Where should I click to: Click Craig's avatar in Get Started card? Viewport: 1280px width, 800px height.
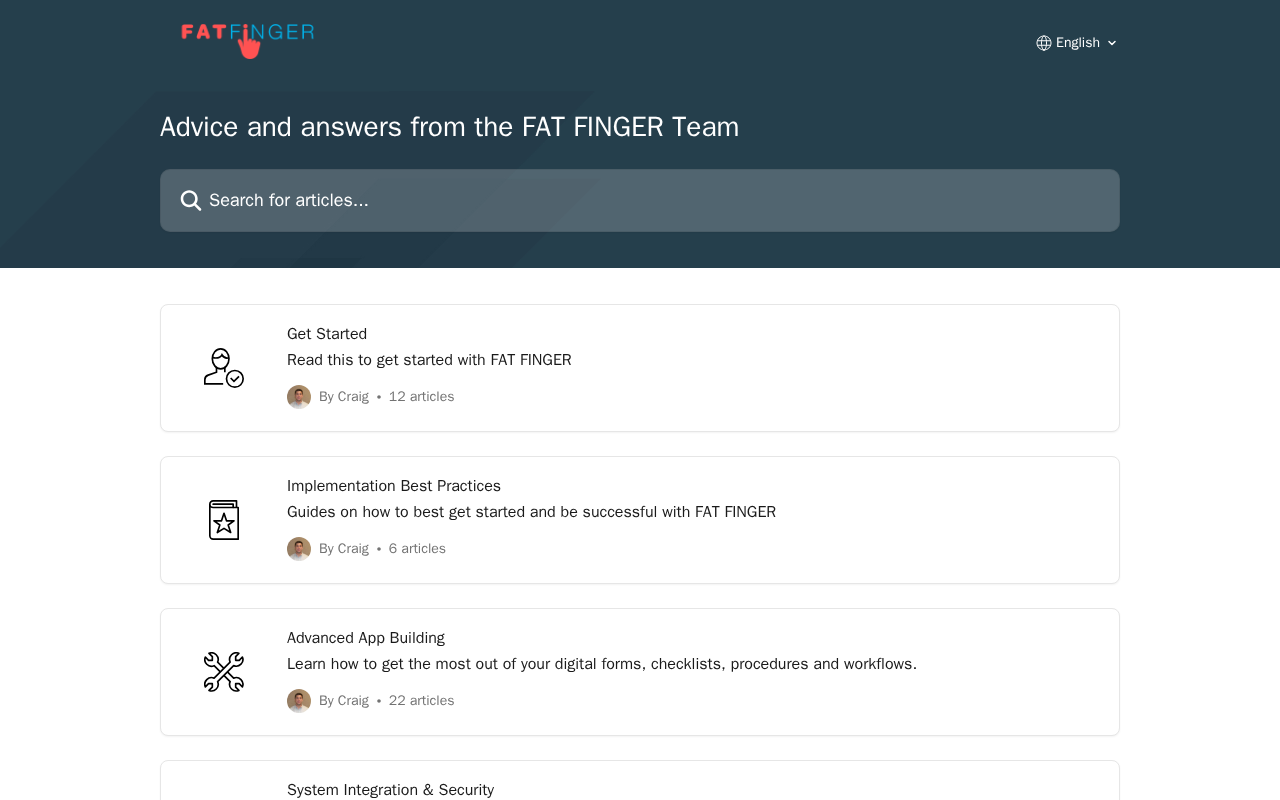pos(299,397)
